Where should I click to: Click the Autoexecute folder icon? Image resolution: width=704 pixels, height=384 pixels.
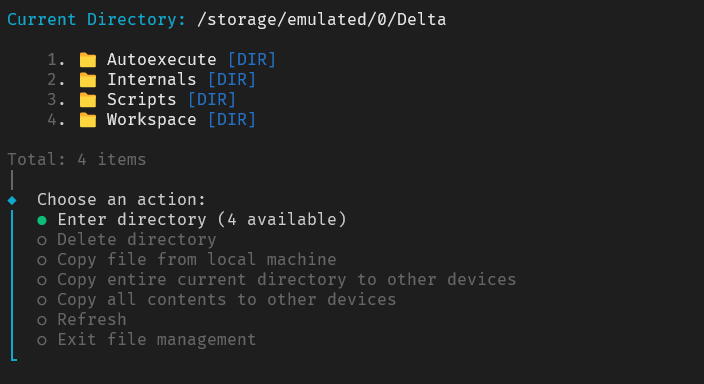pyautogui.click(x=88, y=60)
